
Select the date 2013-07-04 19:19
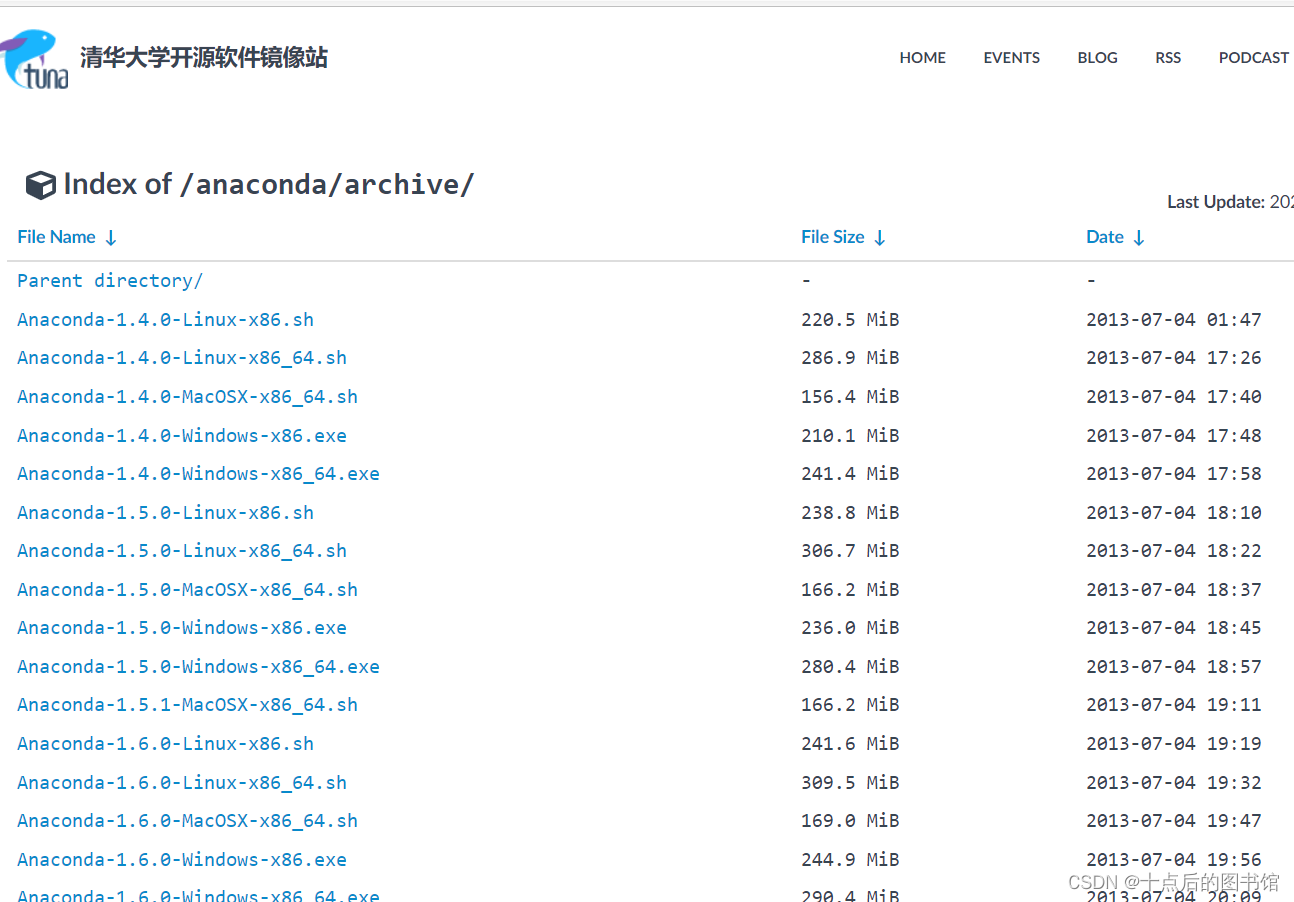pyautogui.click(x=1174, y=744)
